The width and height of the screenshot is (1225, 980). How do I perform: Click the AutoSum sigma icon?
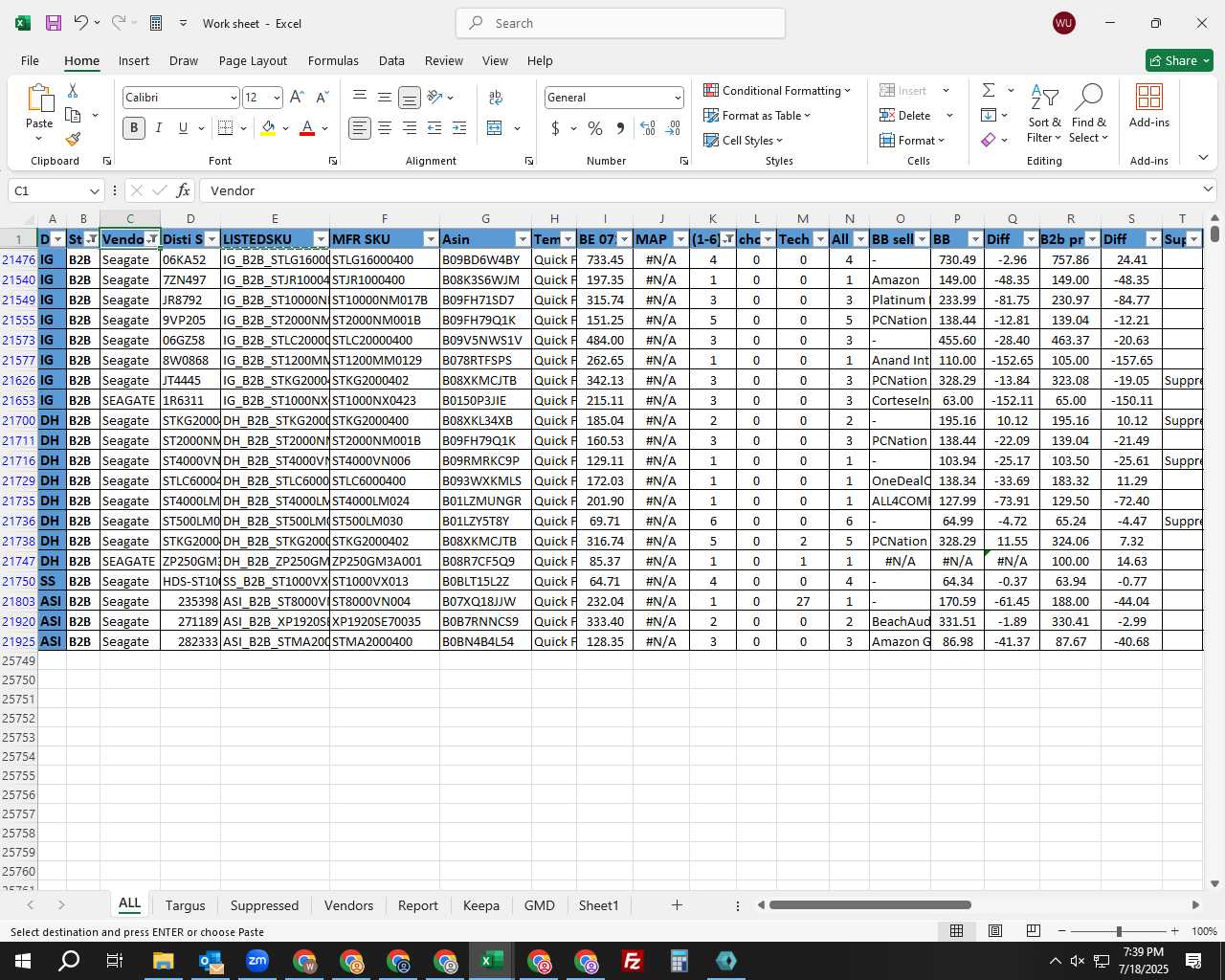click(989, 90)
